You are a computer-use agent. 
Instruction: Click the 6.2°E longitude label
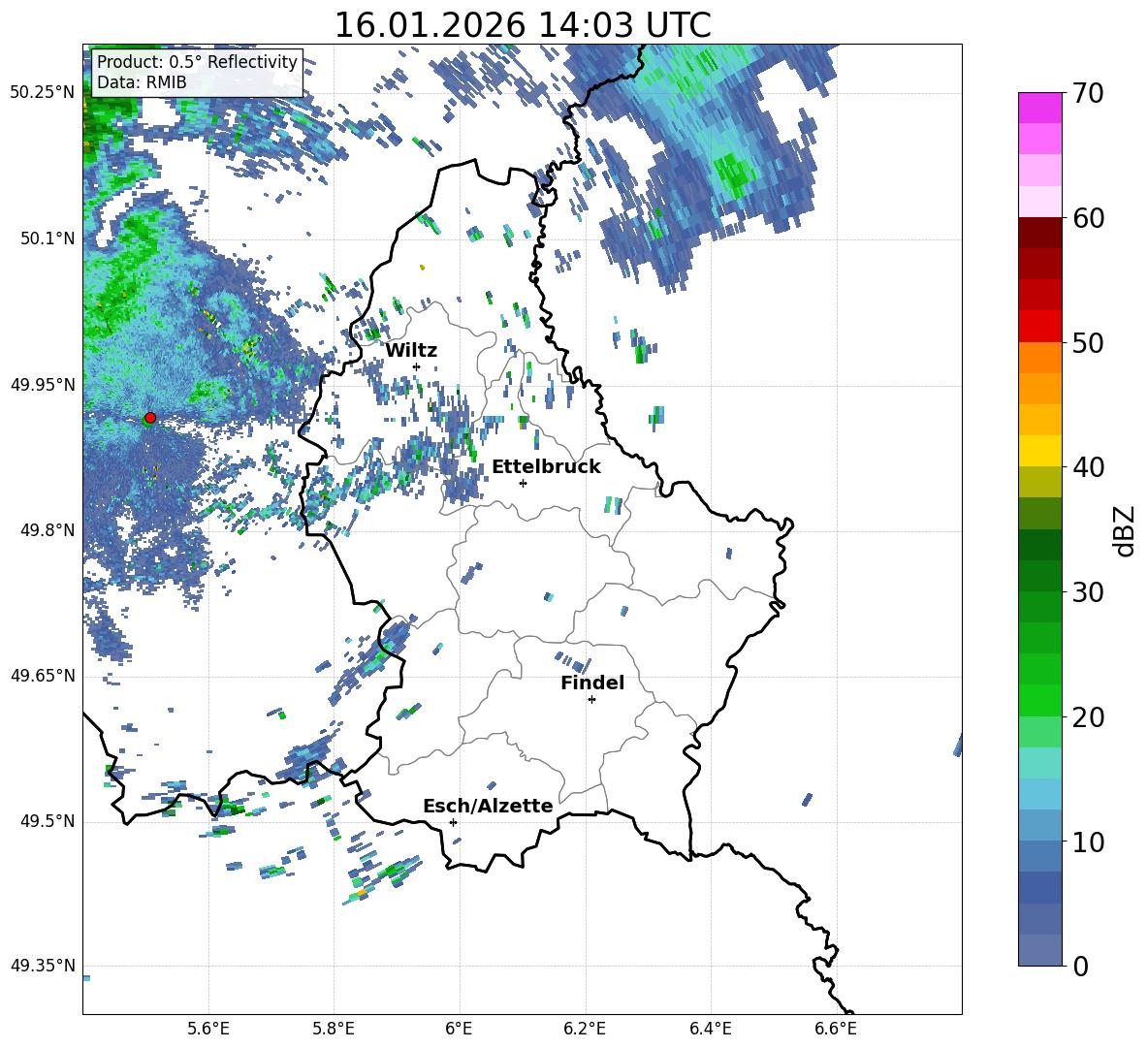(585, 1029)
